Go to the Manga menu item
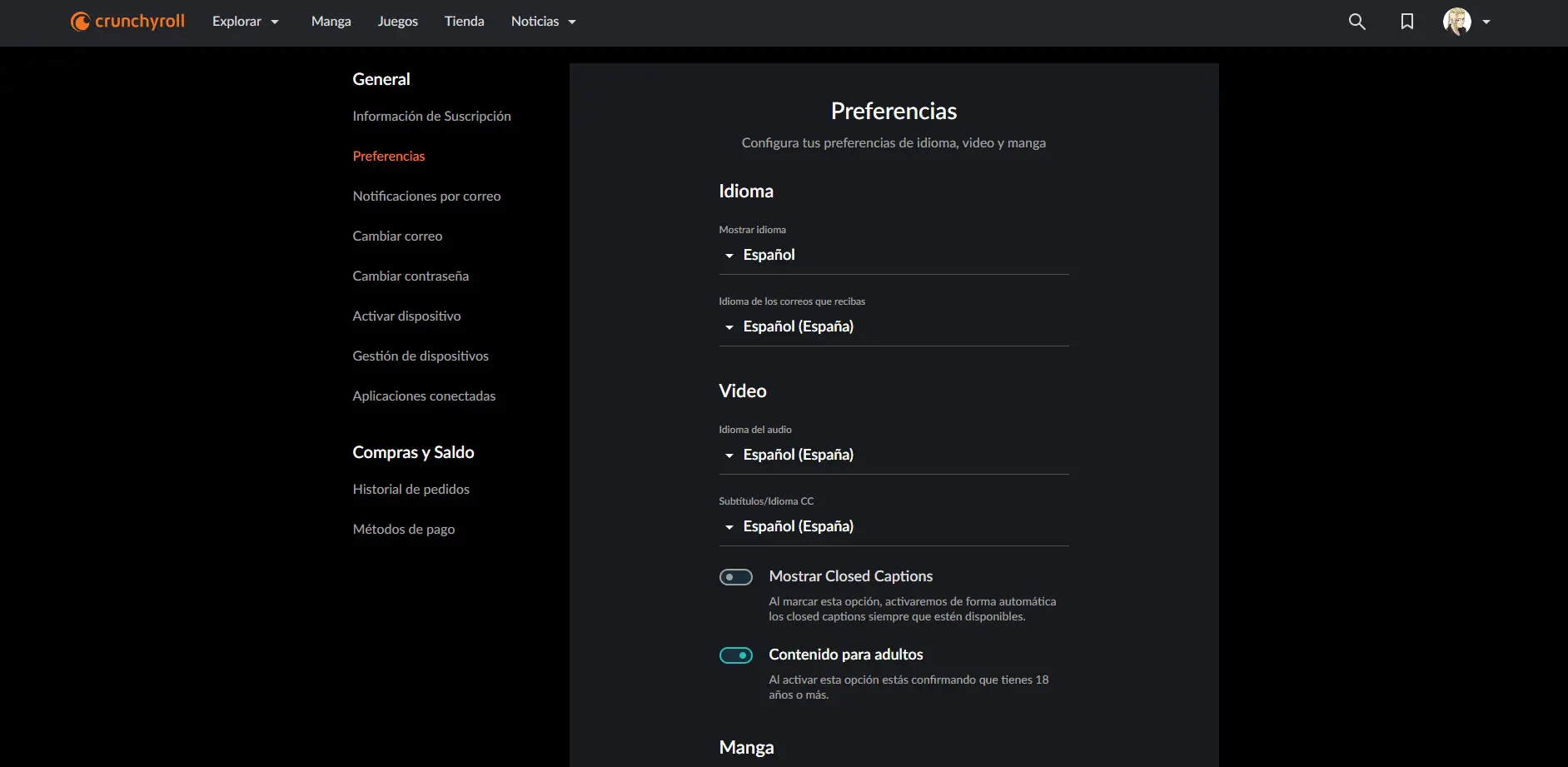1568x767 pixels. click(x=331, y=22)
